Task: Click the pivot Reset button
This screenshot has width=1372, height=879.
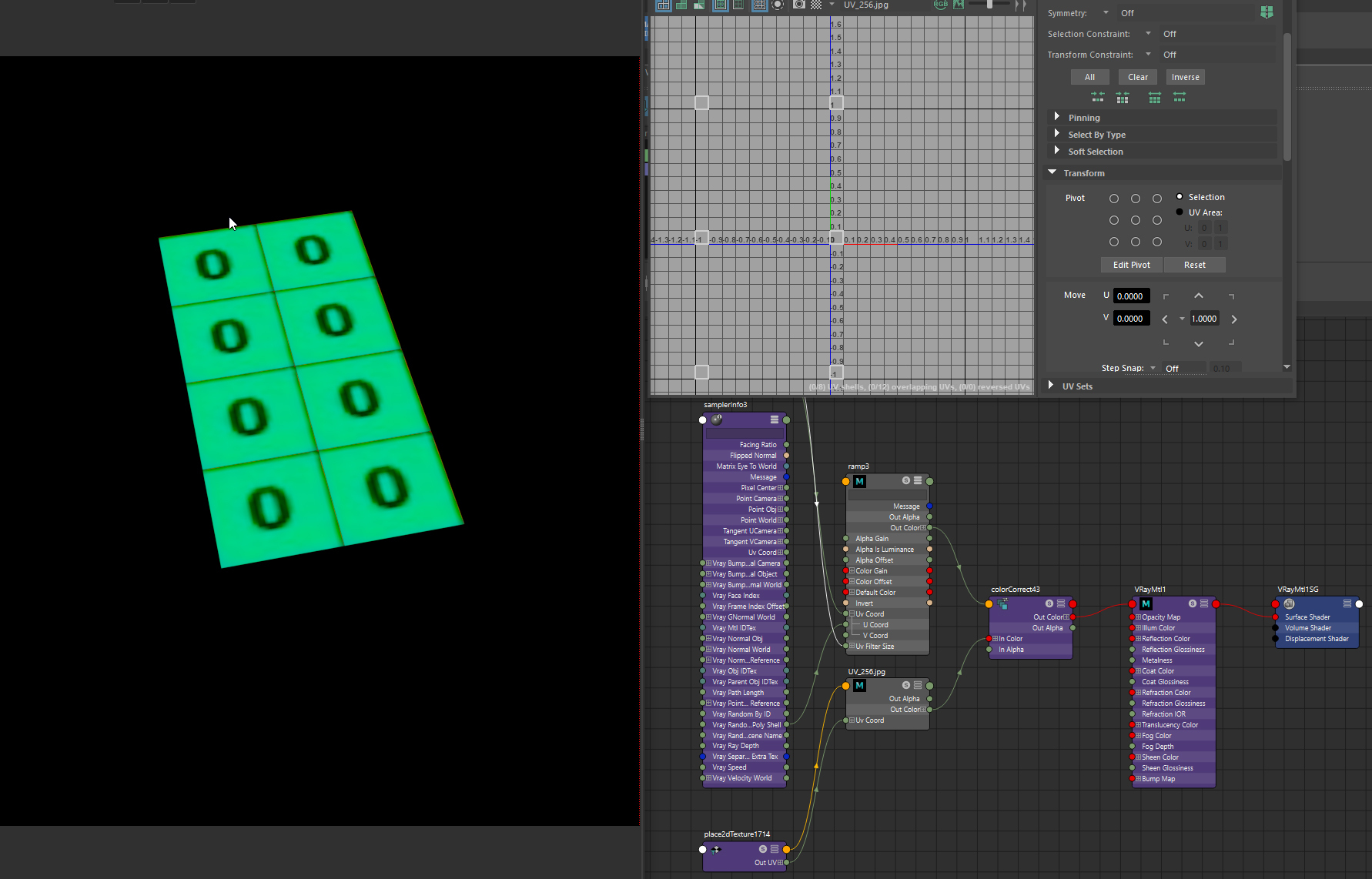Action: (1195, 265)
